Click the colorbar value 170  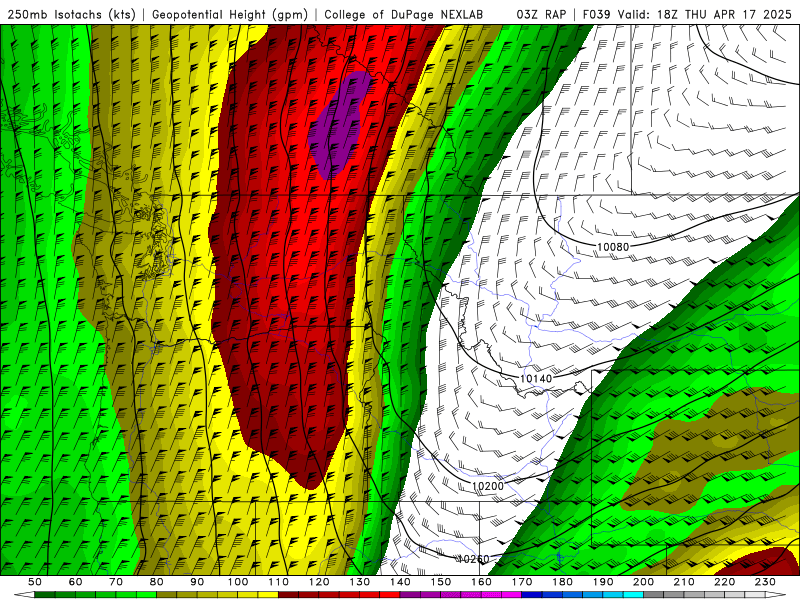(x=522, y=582)
